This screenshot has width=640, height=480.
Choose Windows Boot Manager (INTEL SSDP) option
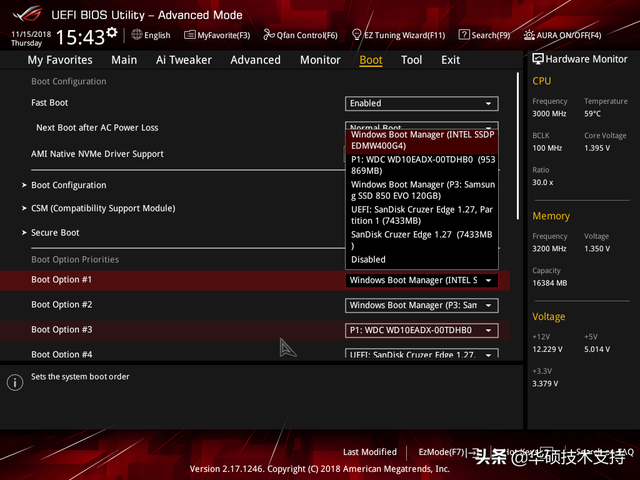click(422, 140)
